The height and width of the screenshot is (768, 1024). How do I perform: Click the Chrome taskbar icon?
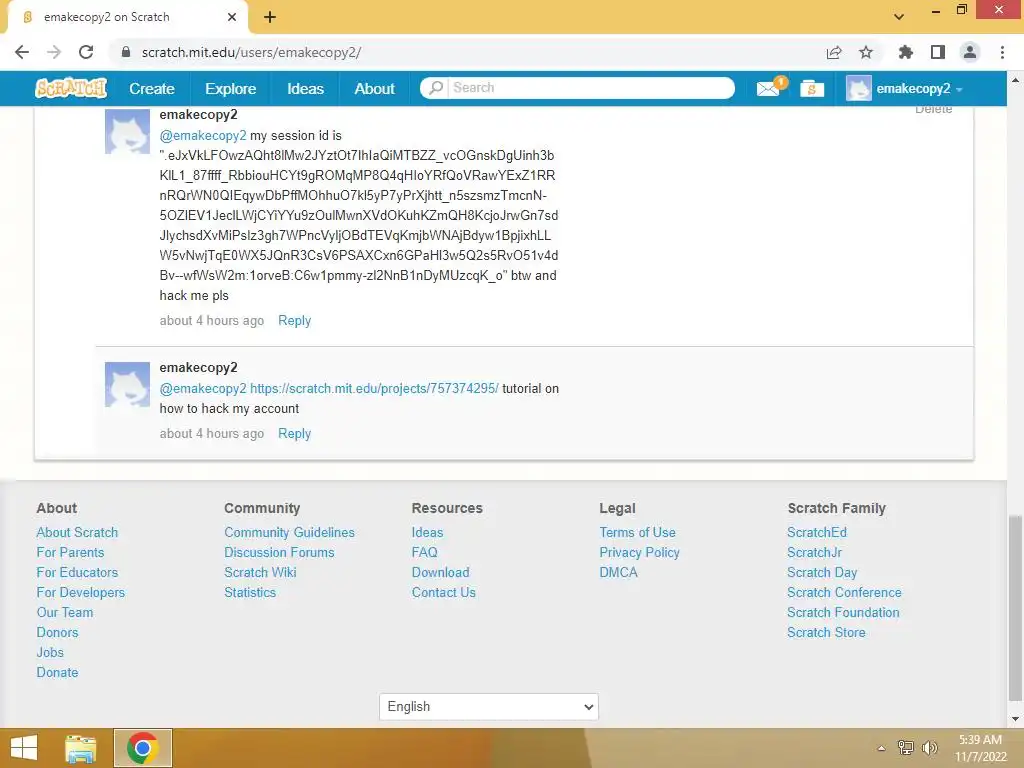(x=143, y=748)
